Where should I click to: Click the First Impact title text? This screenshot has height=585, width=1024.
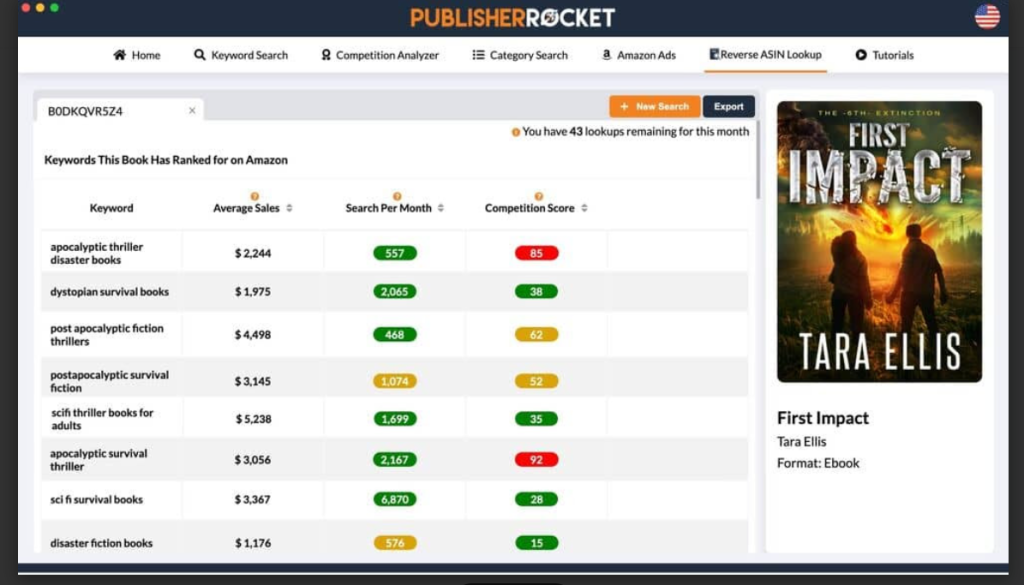click(x=823, y=418)
